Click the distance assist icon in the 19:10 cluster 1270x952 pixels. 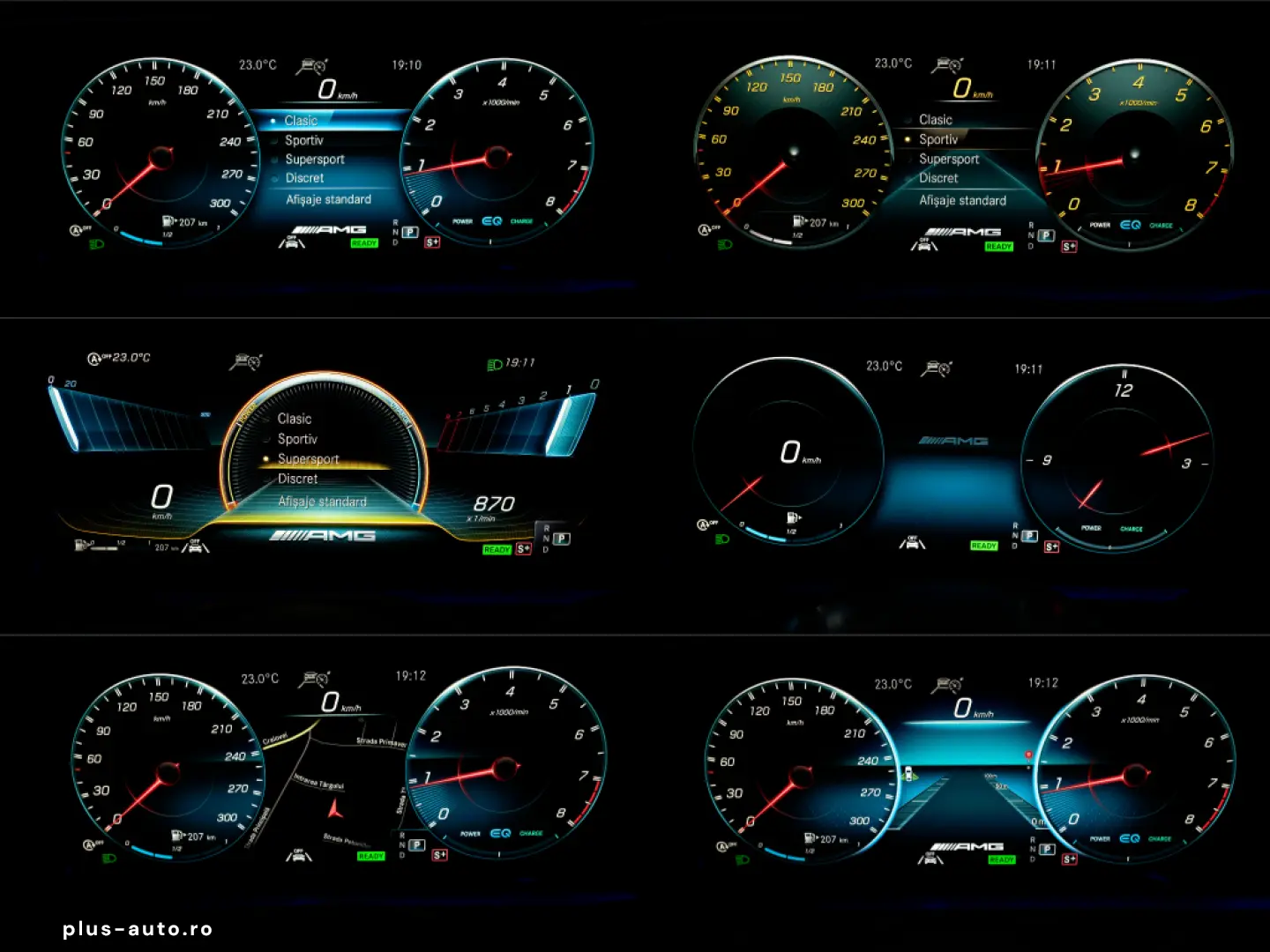tap(312, 66)
